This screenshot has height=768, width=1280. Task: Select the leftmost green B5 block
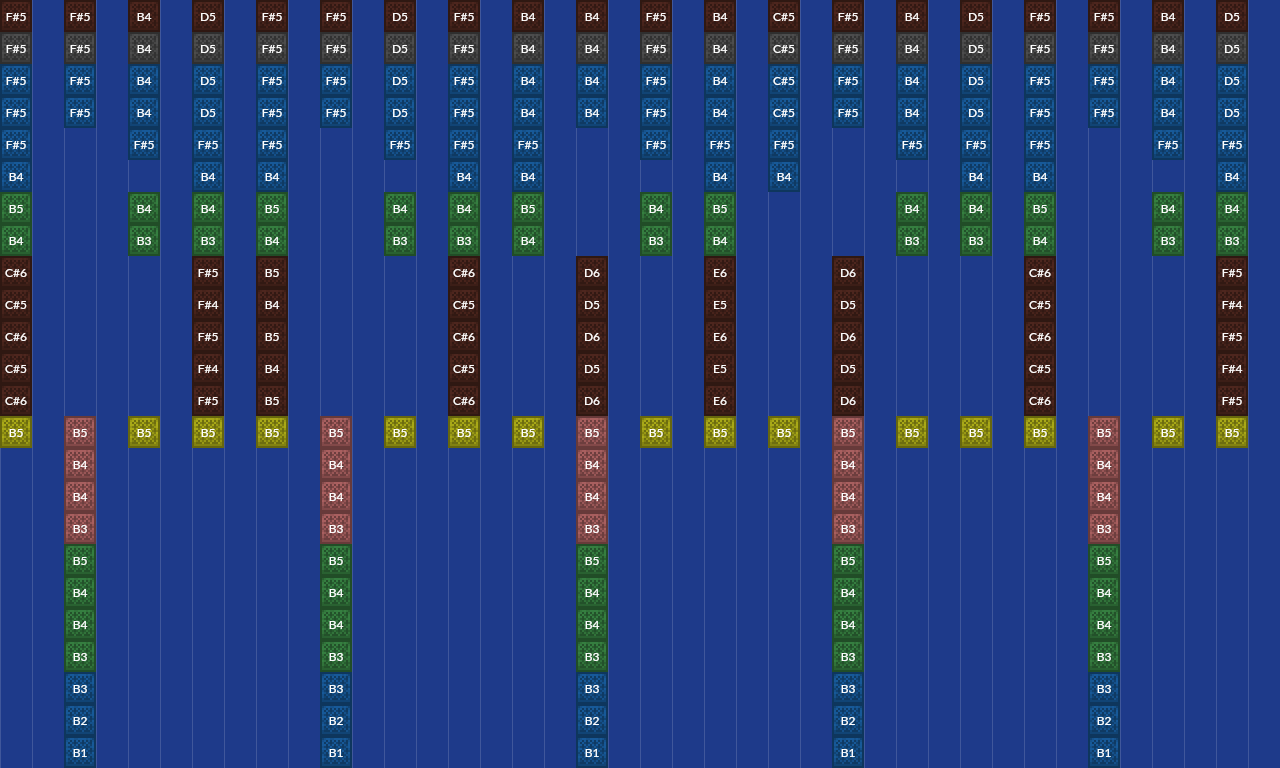pos(16,209)
